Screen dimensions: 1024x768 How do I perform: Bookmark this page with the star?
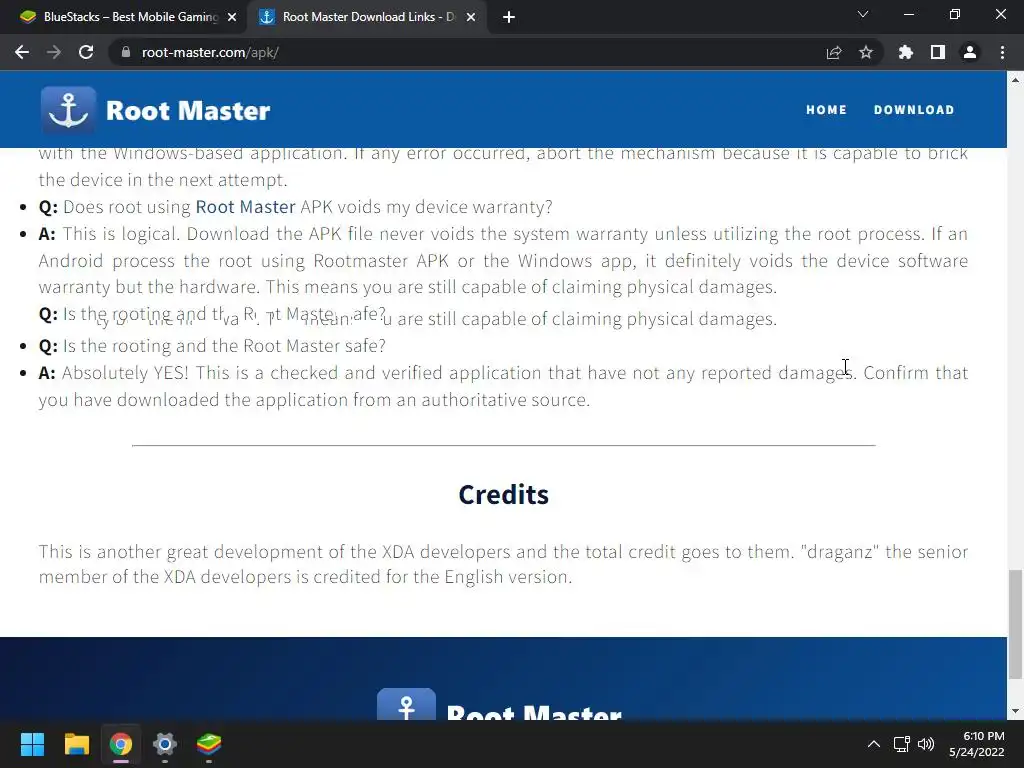click(x=866, y=52)
